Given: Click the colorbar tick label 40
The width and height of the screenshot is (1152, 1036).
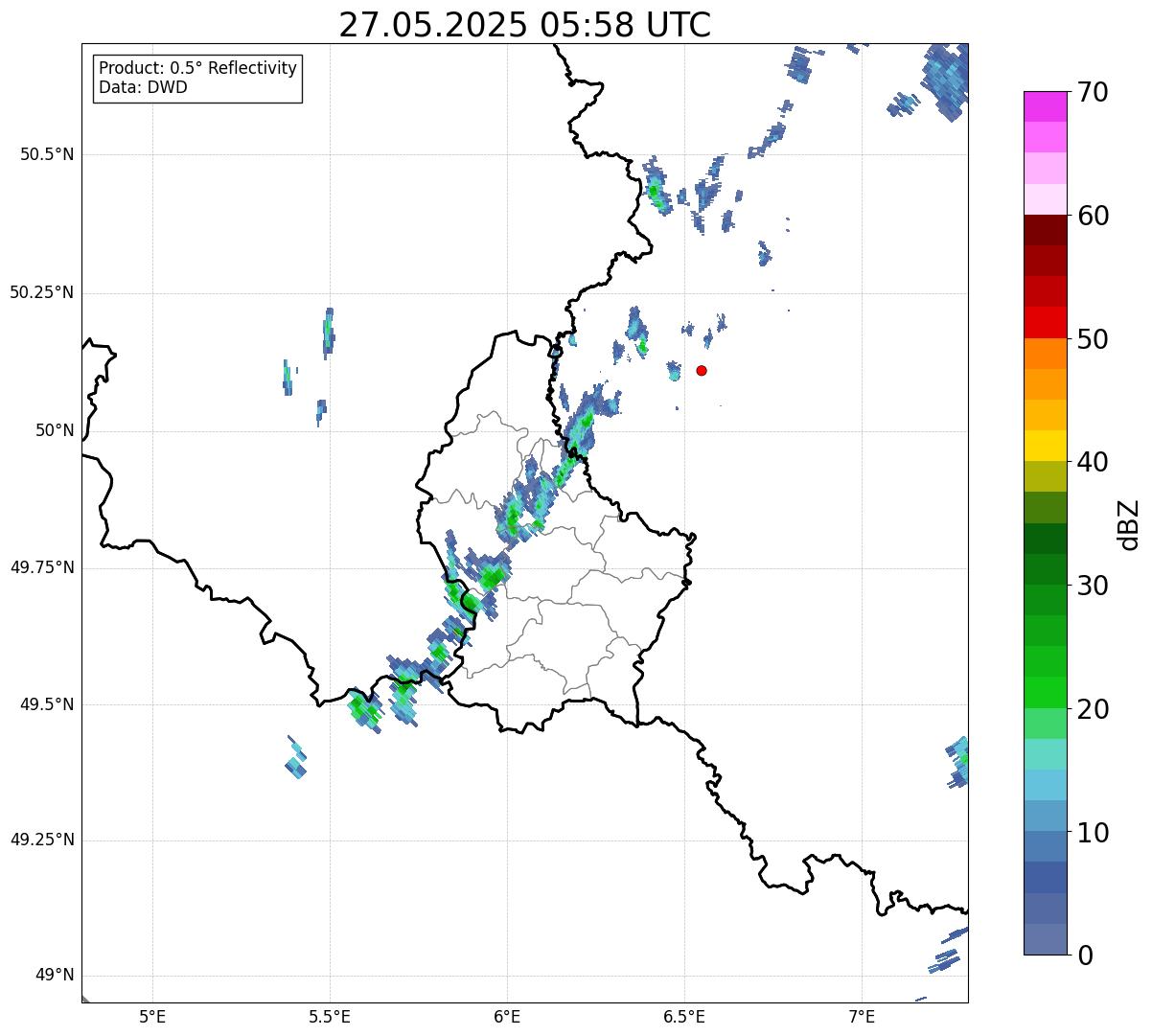Looking at the screenshot, I should pyautogui.click(x=1092, y=463).
